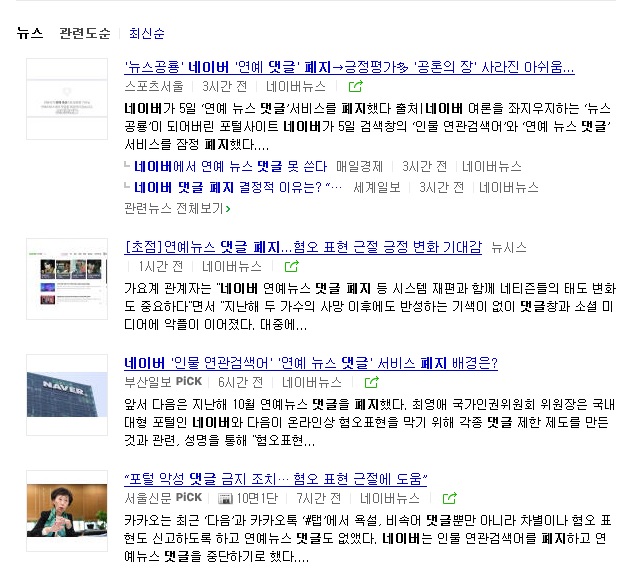Click the '6시간 전' timestamp

pos(241,382)
